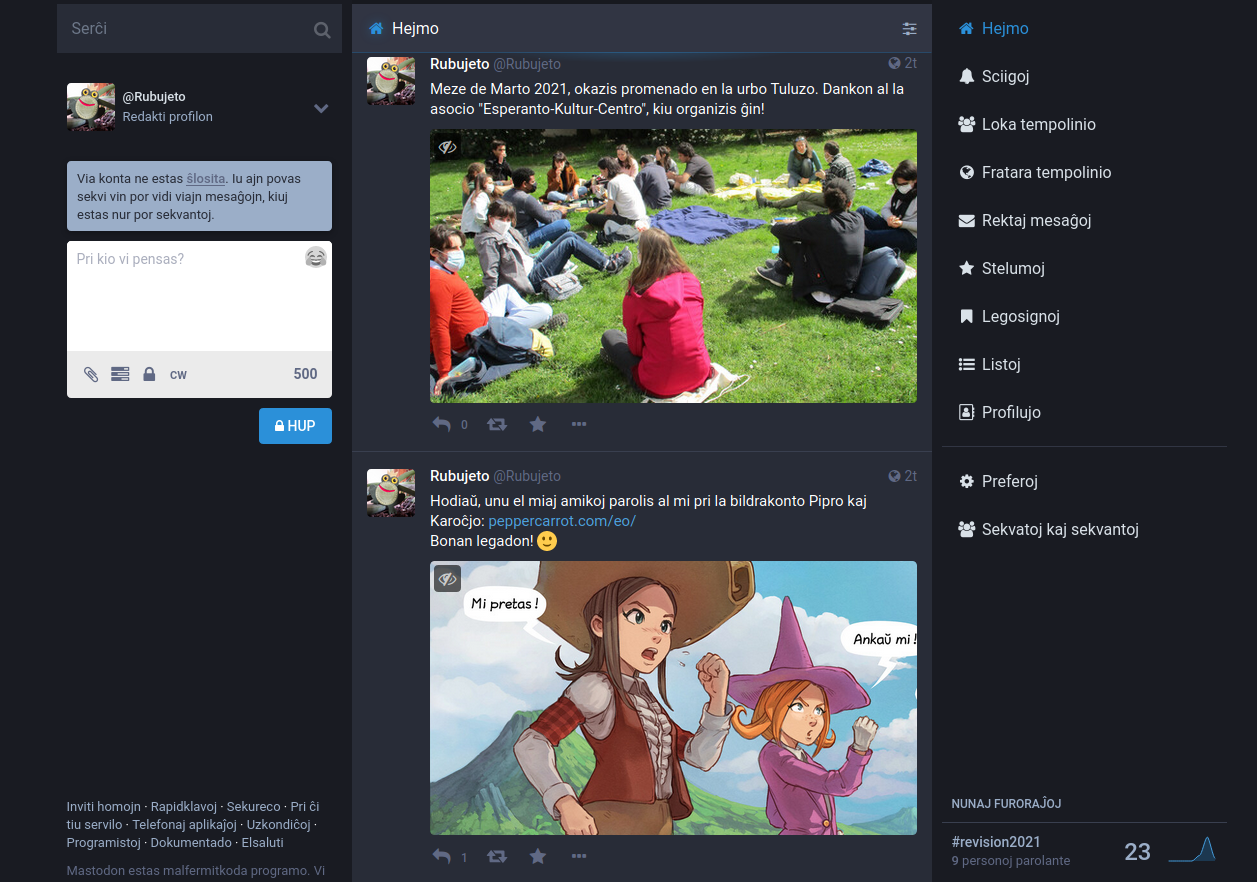The height and width of the screenshot is (882, 1257).
Task: Hide the picnic photo media
Action: 447,147
